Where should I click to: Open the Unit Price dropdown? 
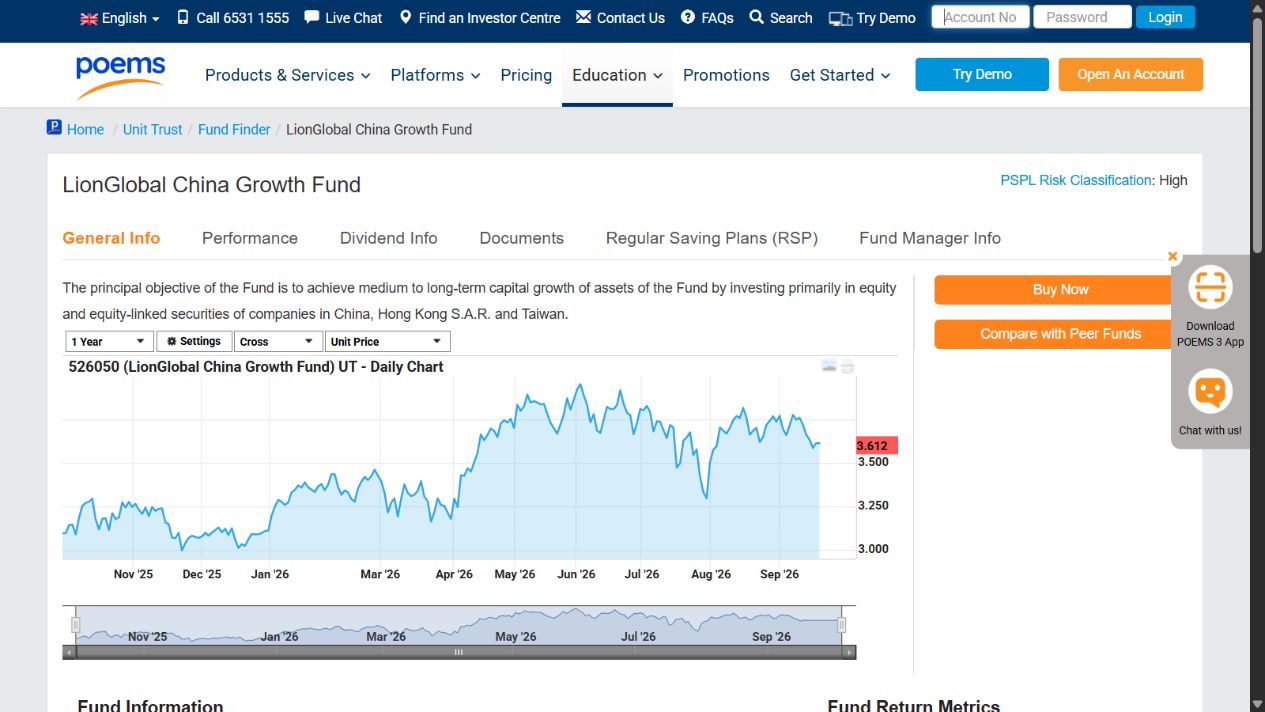pyautogui.click(x=388, y=341)
